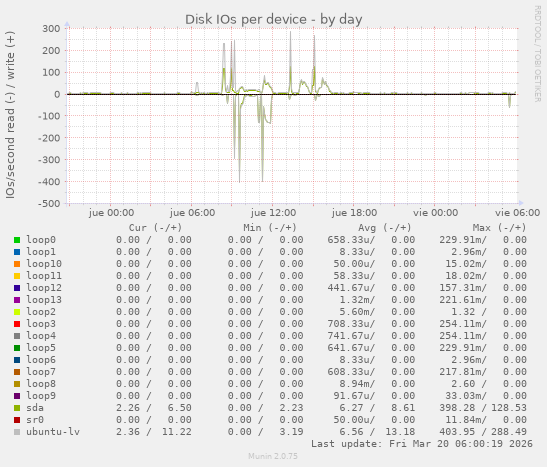Viewport: 547px width, 467px height.
Task: Select the loop2 legend label
Action: [x=41, y=312]
